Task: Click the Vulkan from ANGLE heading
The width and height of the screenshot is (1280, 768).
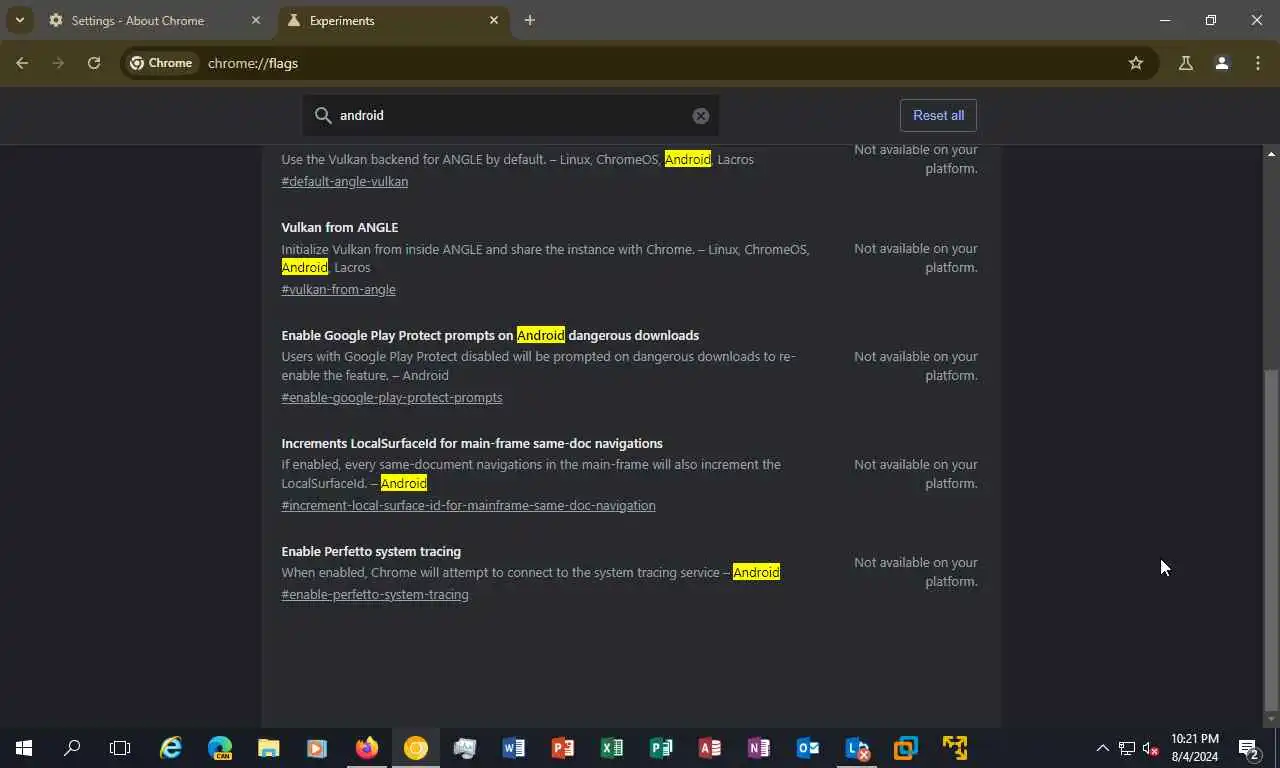Action: point(340,227)
